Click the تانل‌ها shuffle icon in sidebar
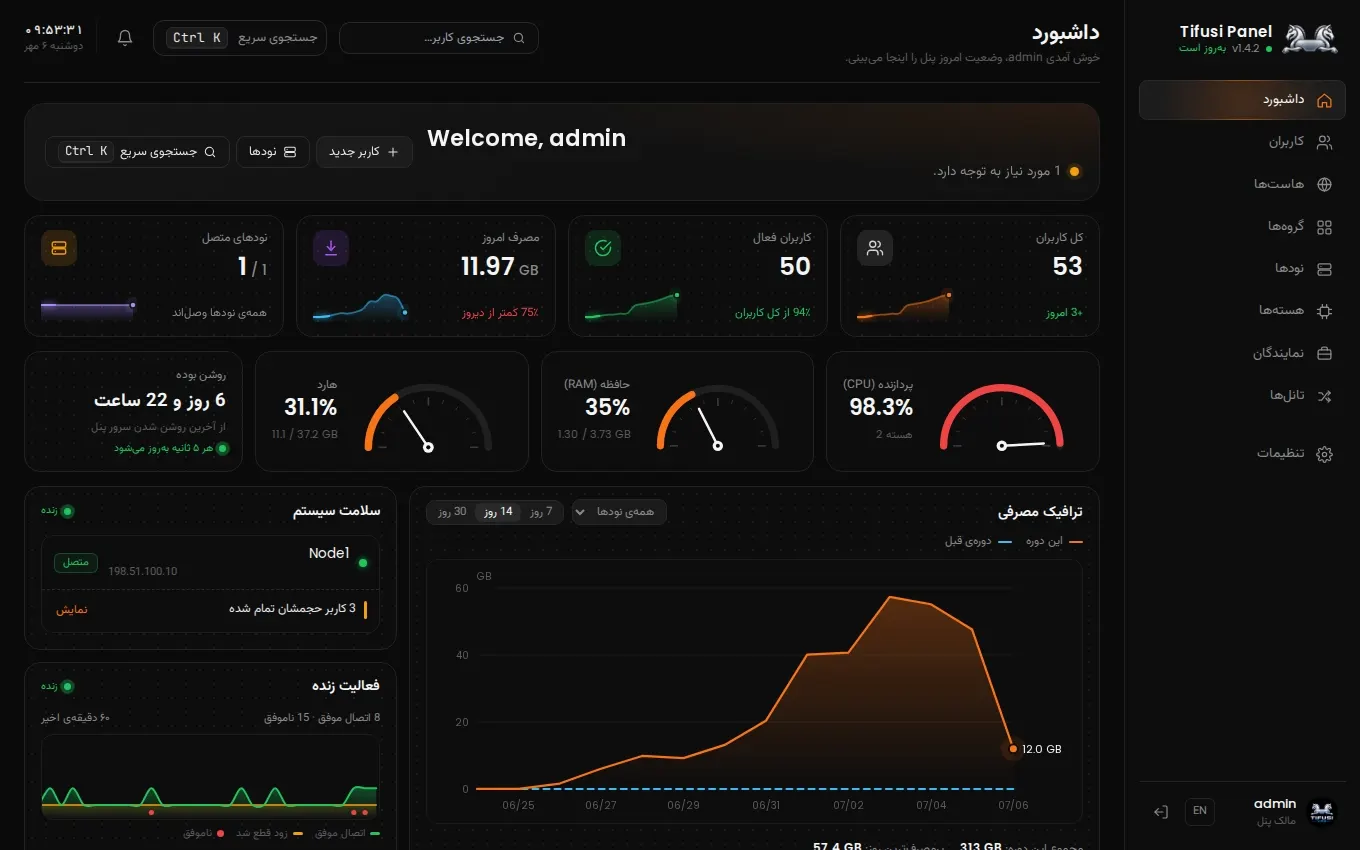Viewport: 1360px width, 850px height. pyautogui.click(x=1324, y=396)
